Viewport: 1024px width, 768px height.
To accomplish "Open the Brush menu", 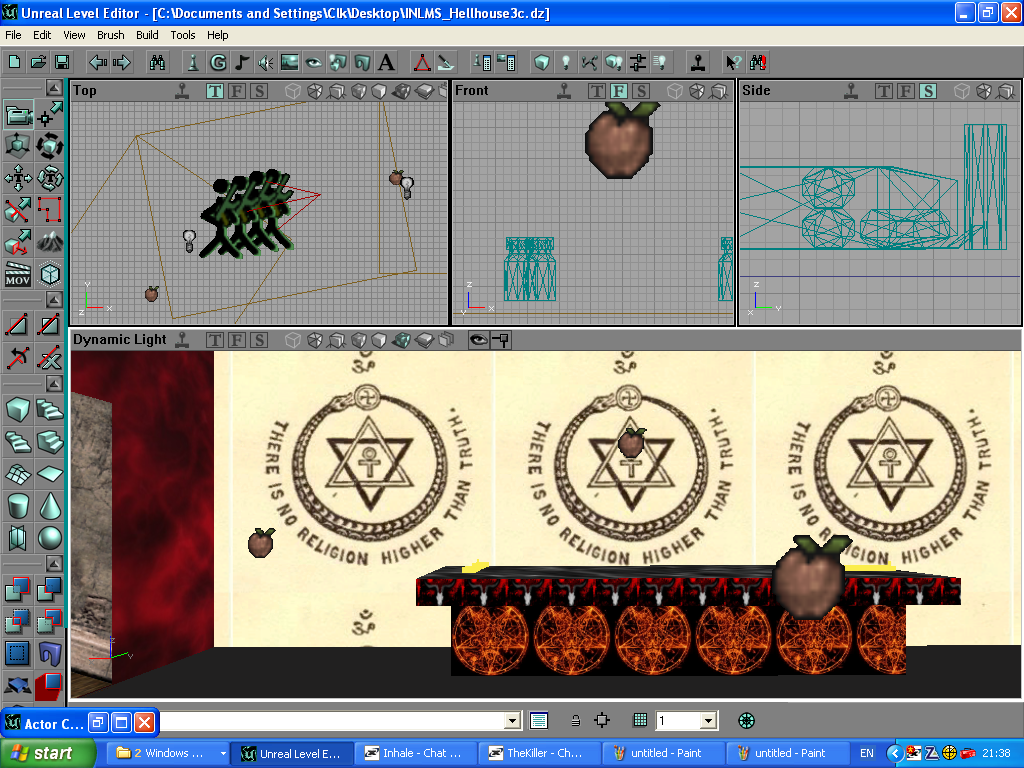I will click(110, 35).
